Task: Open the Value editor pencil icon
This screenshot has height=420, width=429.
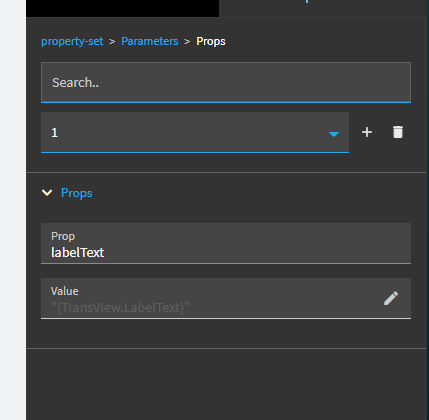Action: [x=391, y=298]
